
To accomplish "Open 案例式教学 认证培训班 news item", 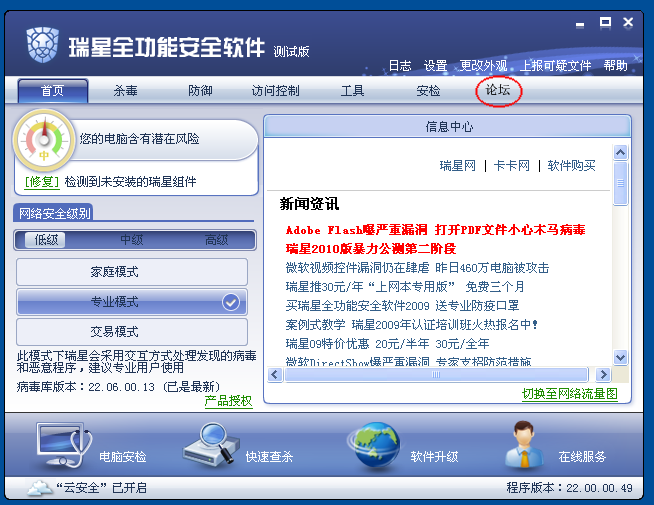I will (412, 324).
